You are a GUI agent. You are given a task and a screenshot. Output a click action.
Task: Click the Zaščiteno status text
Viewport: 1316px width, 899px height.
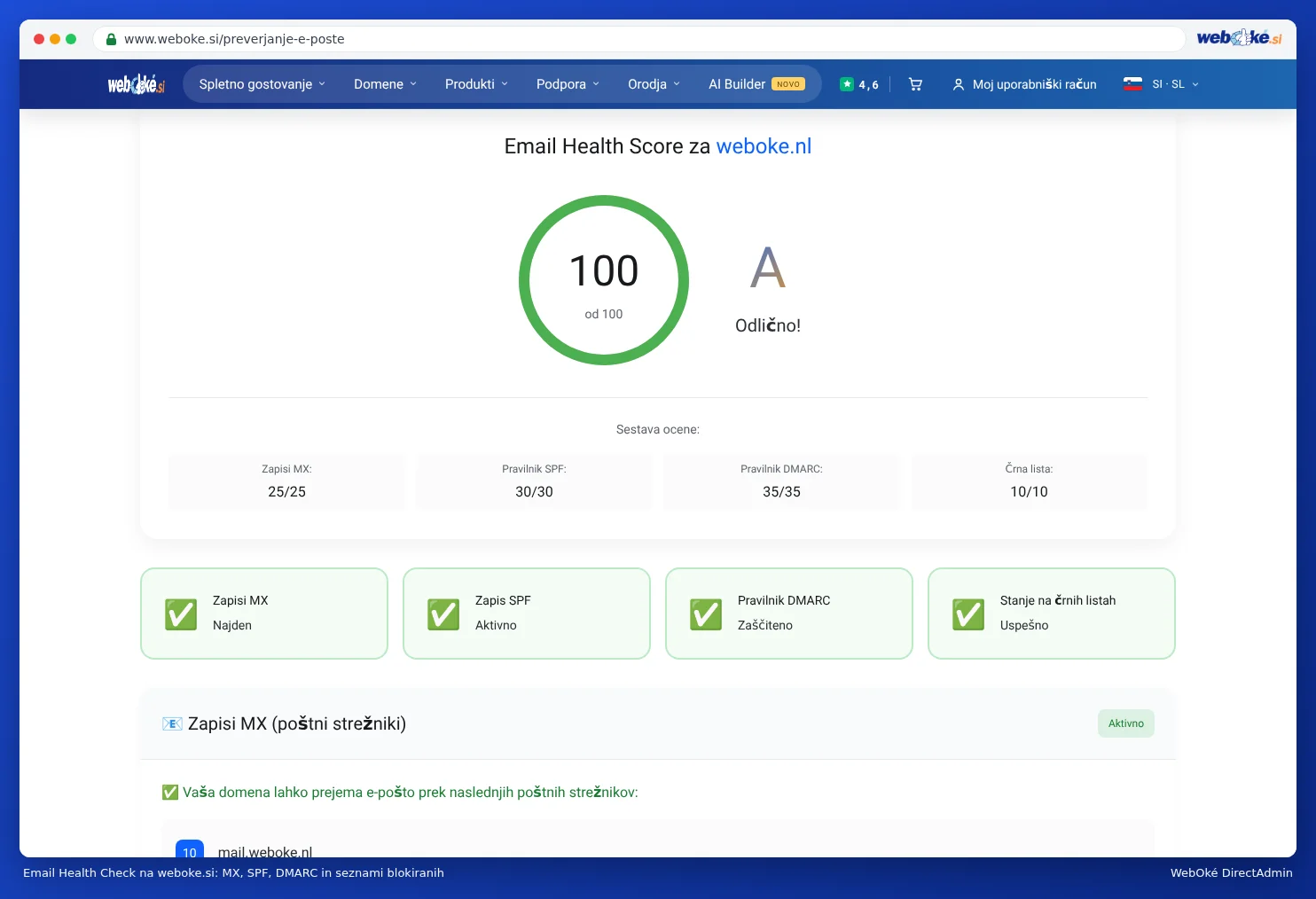[x=765, y=625]
